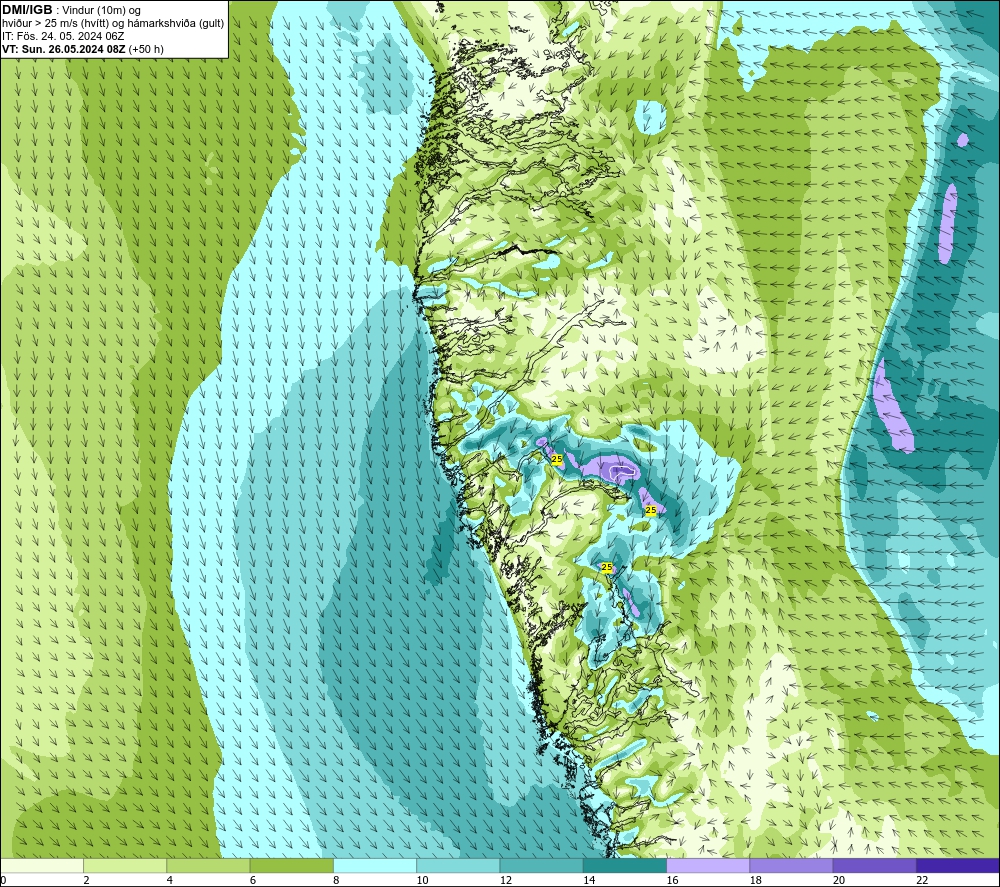Click the 12–14 m/s teal legend swatch

541,865
